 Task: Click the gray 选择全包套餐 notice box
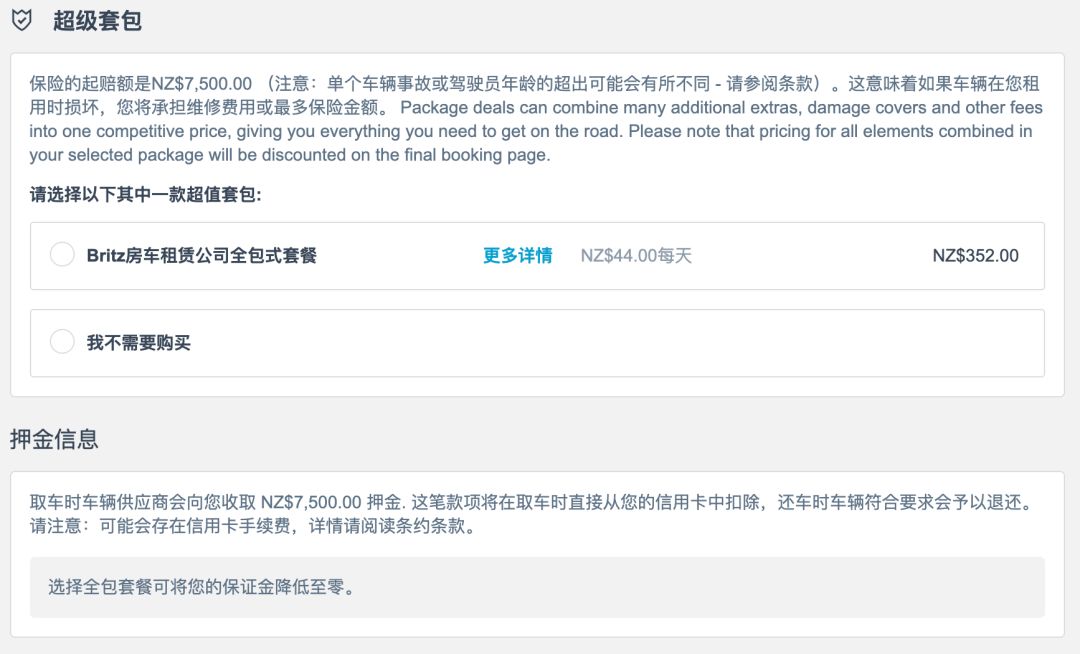click(537, 587)
